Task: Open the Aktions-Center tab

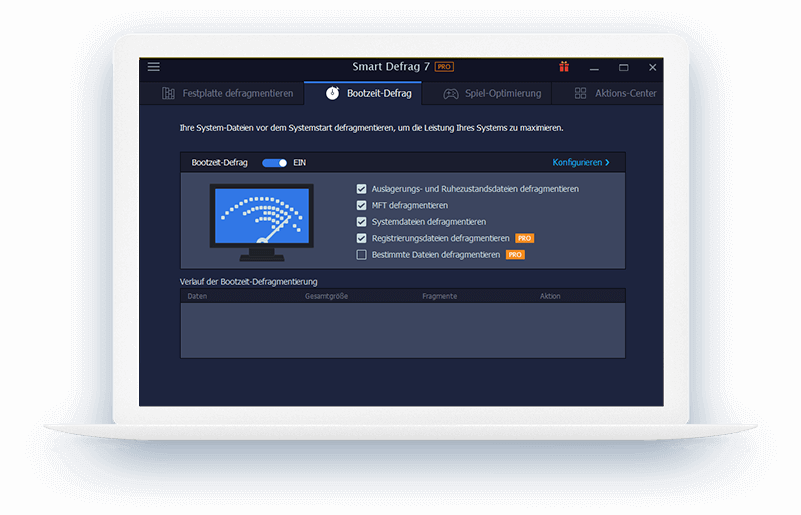Action: pyautogui.click(x=625, y=94)
